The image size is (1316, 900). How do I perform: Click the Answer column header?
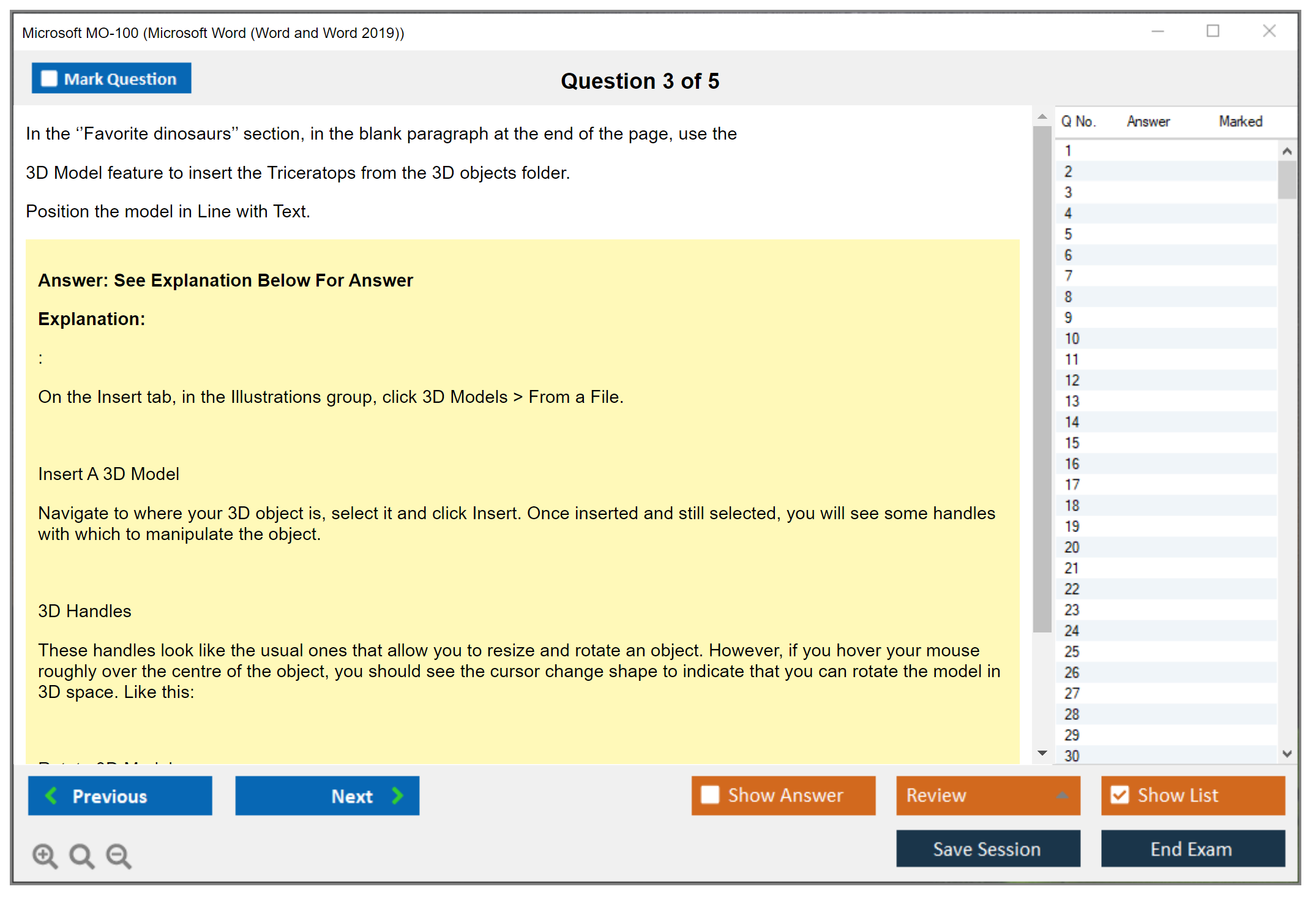pyautogui.click(x=1148, y=121)
